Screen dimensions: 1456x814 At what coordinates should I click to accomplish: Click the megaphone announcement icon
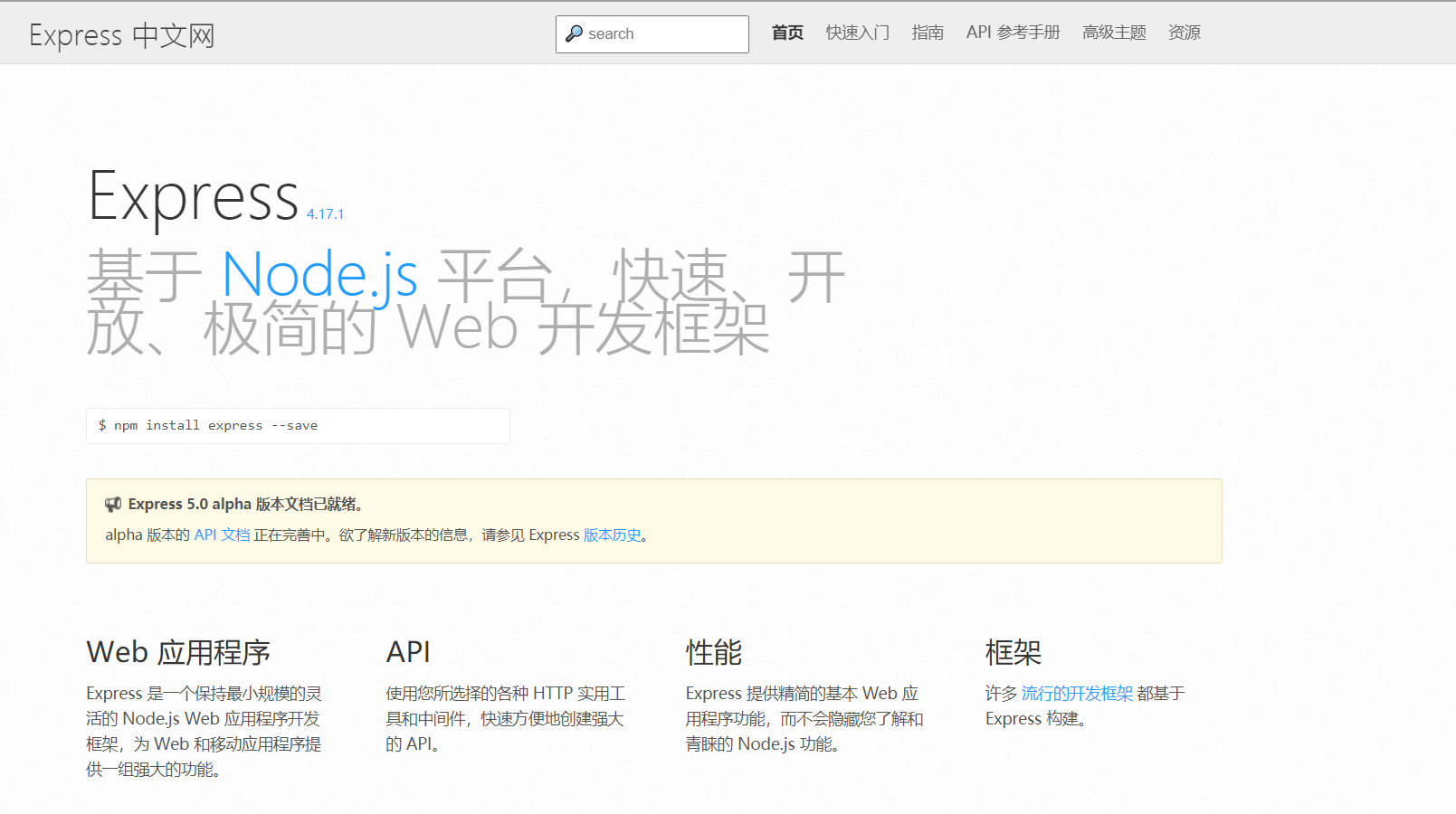pos(113,505)
